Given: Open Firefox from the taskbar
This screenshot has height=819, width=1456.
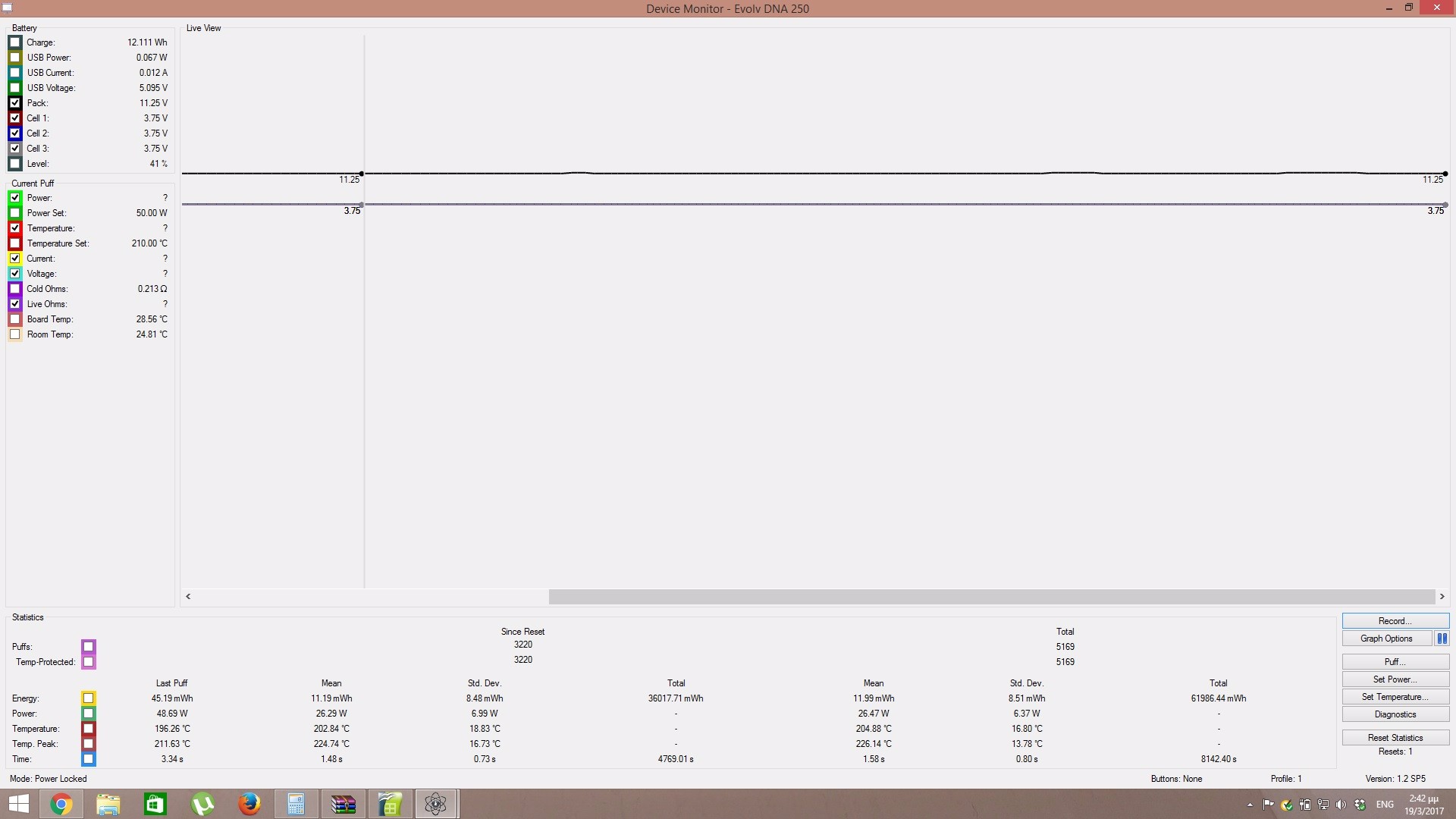Looking at the screenshot, I should tap(249, 804).
